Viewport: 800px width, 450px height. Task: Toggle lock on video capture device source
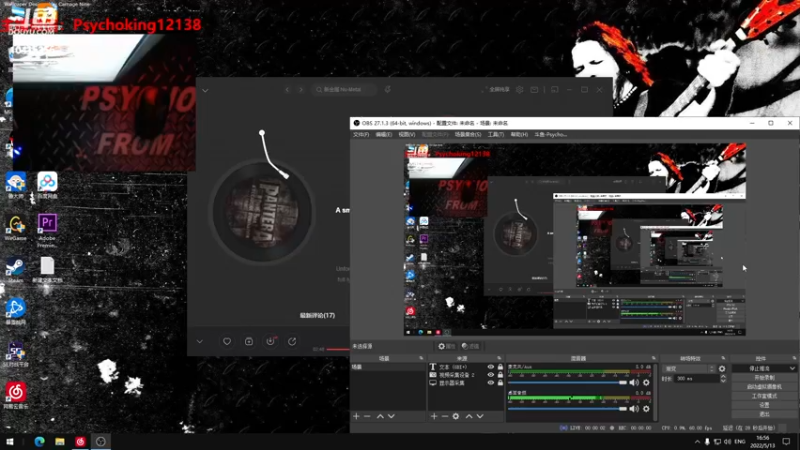[501, 374]
